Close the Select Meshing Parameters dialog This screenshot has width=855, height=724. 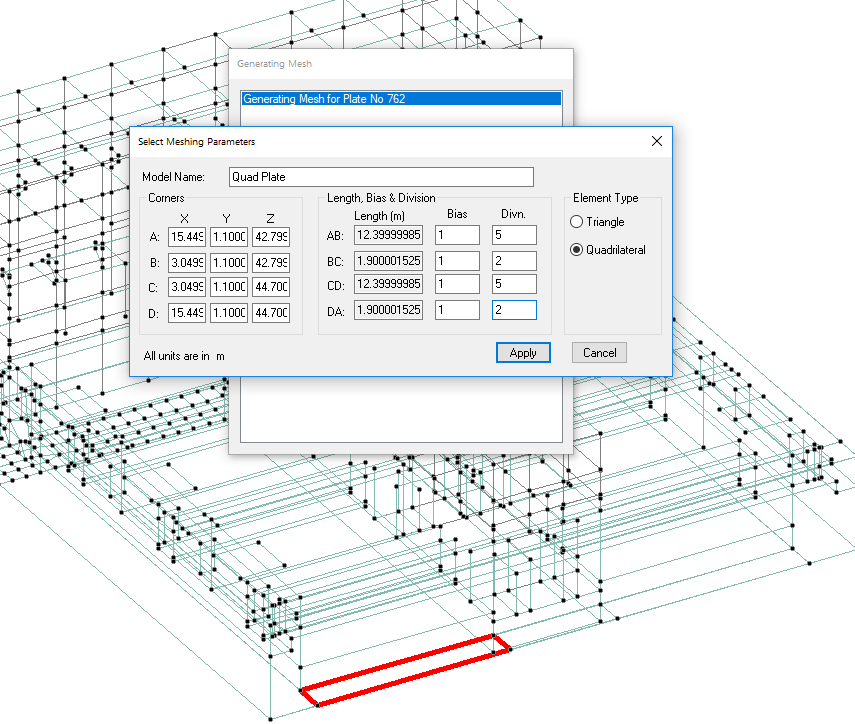pos(656,141)
